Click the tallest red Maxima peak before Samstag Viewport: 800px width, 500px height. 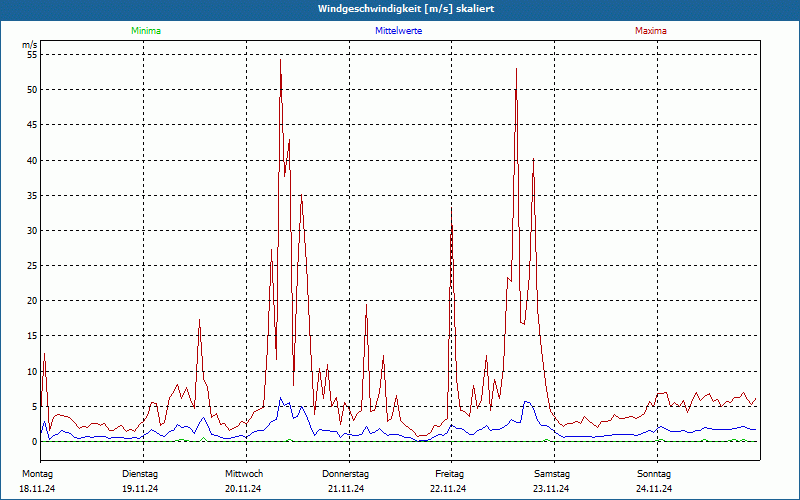click(x=516, y=69)
